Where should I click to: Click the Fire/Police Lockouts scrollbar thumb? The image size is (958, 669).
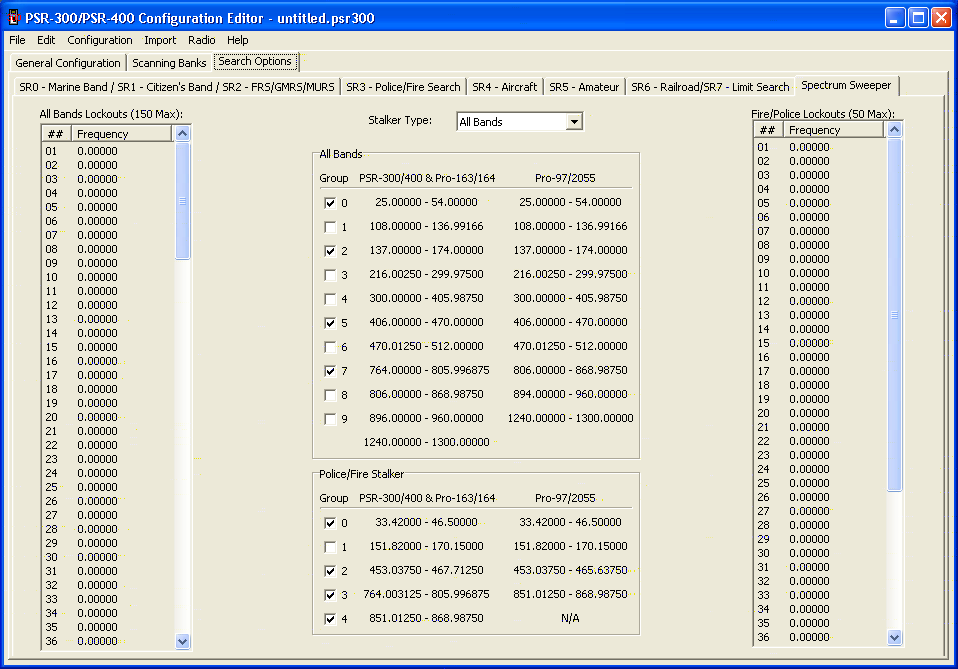(x=894, y=315)
